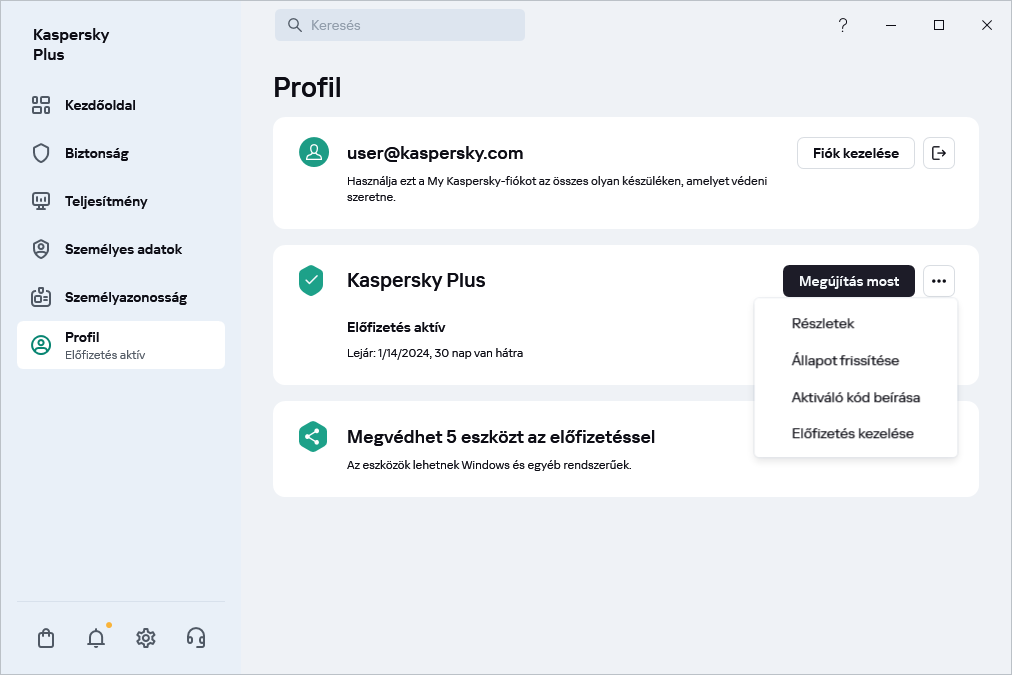Open the Biztonság sidebar section
The width and height of the screenshot is (1012, 675).
[96, 153]
